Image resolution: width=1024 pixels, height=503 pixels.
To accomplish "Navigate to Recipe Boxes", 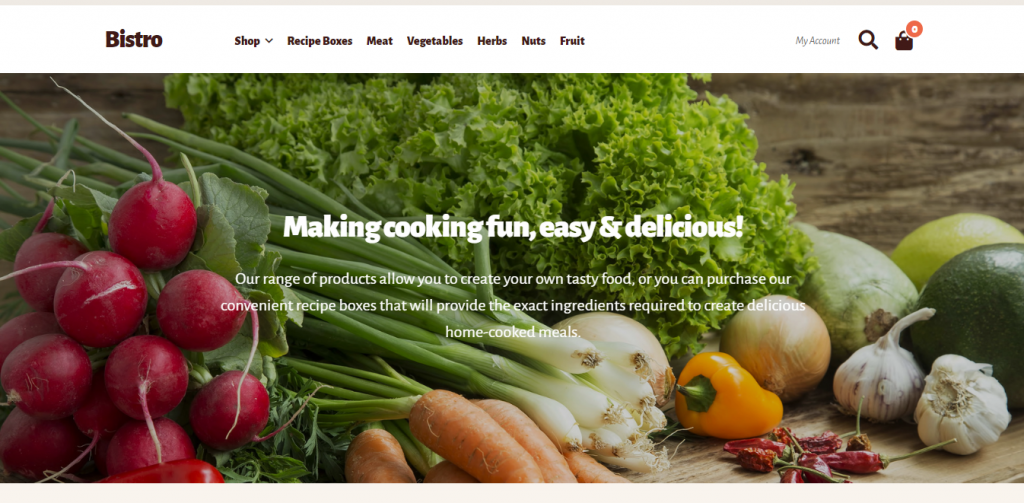I will click(319, 41).
